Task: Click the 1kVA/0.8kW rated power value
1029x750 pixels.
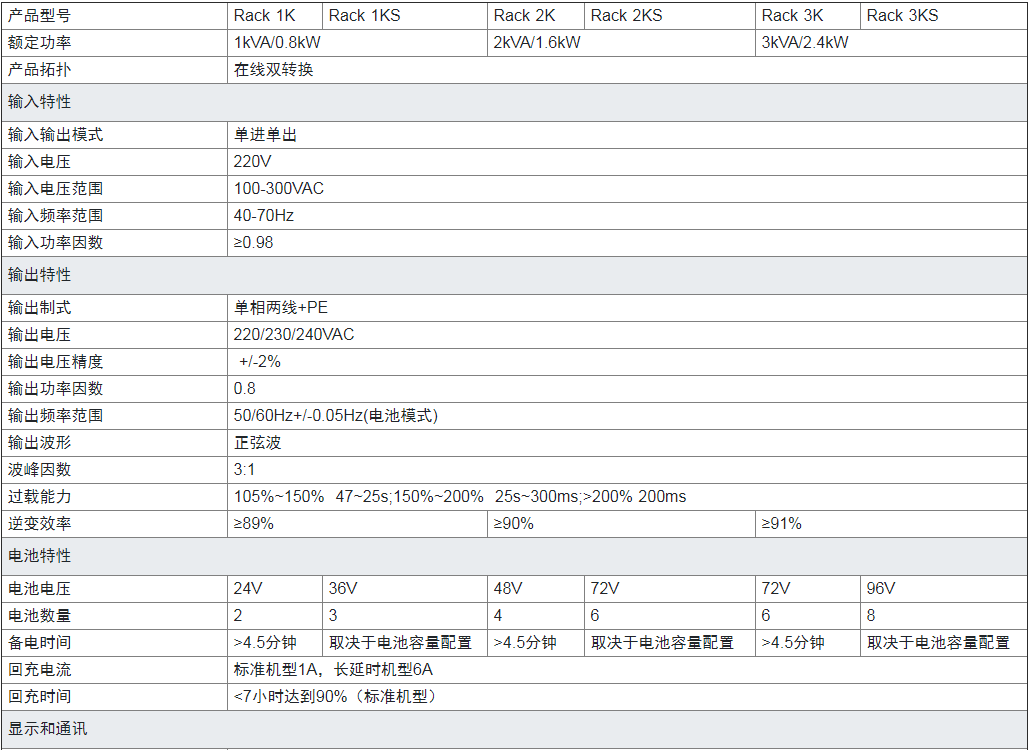Action: point(277,42)
